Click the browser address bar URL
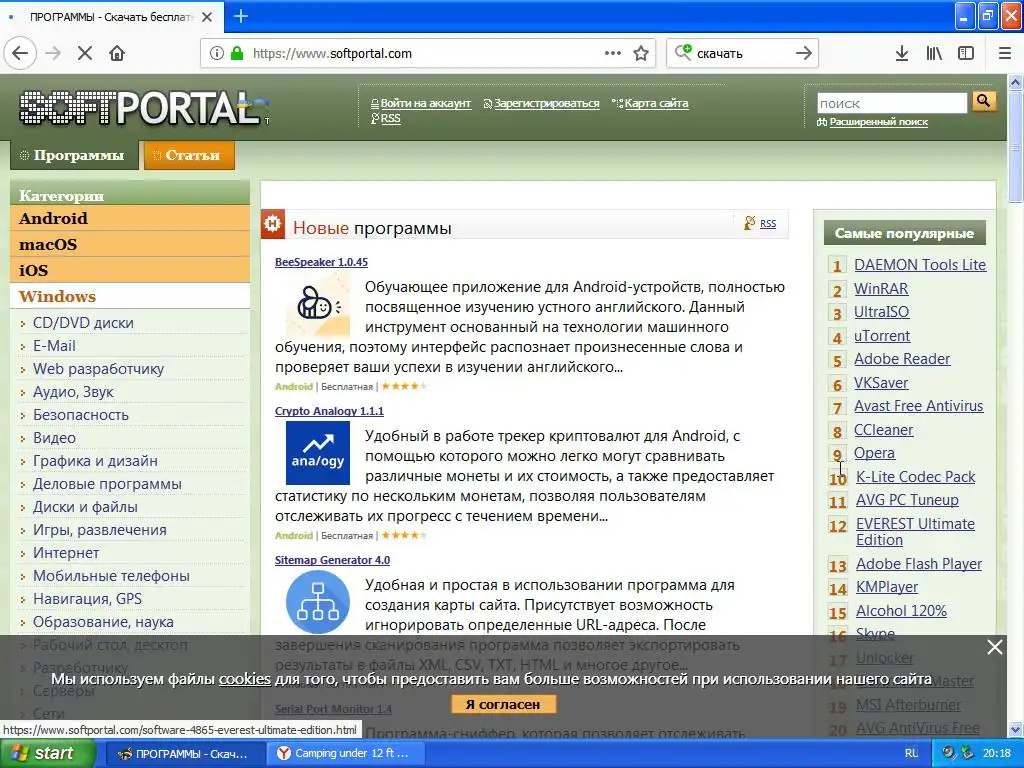This screenshot has height=768, width=1024. tap(332, 54)
